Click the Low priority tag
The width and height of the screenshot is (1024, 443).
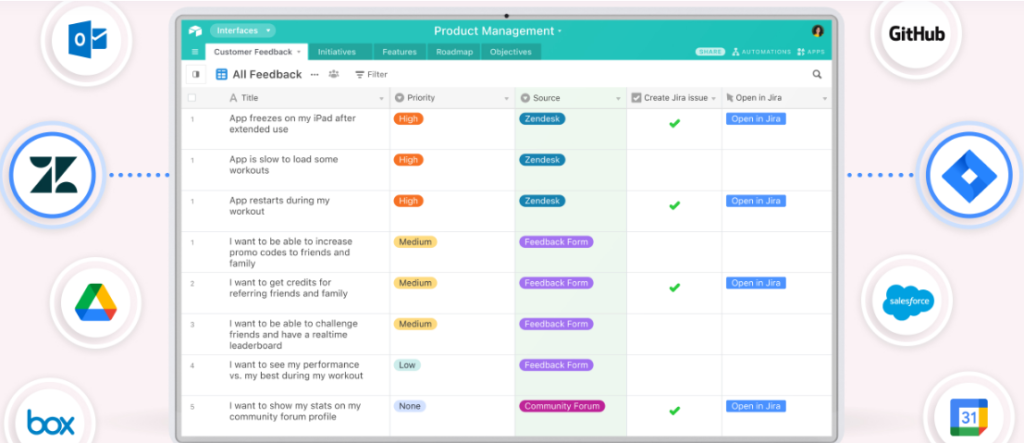(407, 365)
